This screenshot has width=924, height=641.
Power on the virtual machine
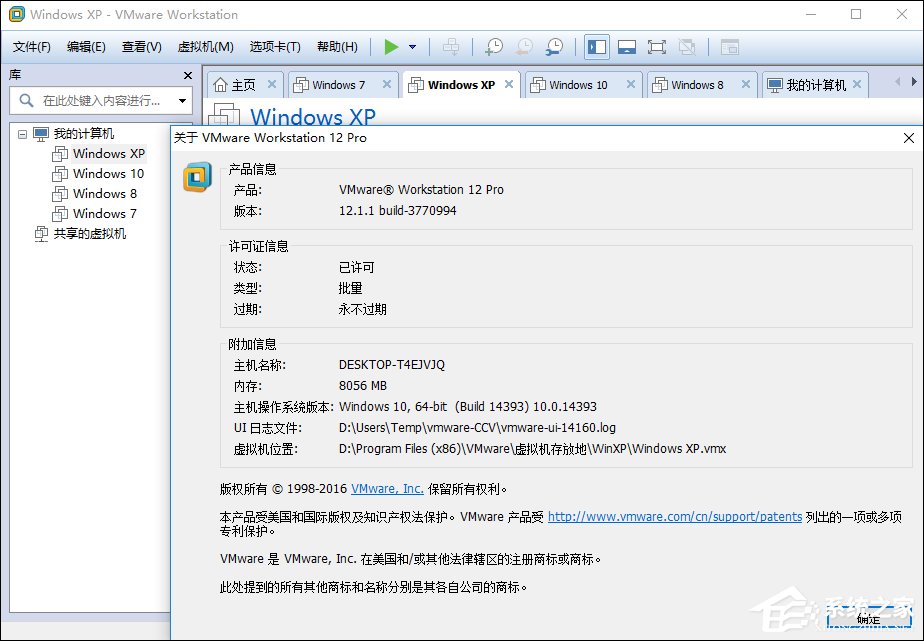pyautogui.click(x=393, y=46)
